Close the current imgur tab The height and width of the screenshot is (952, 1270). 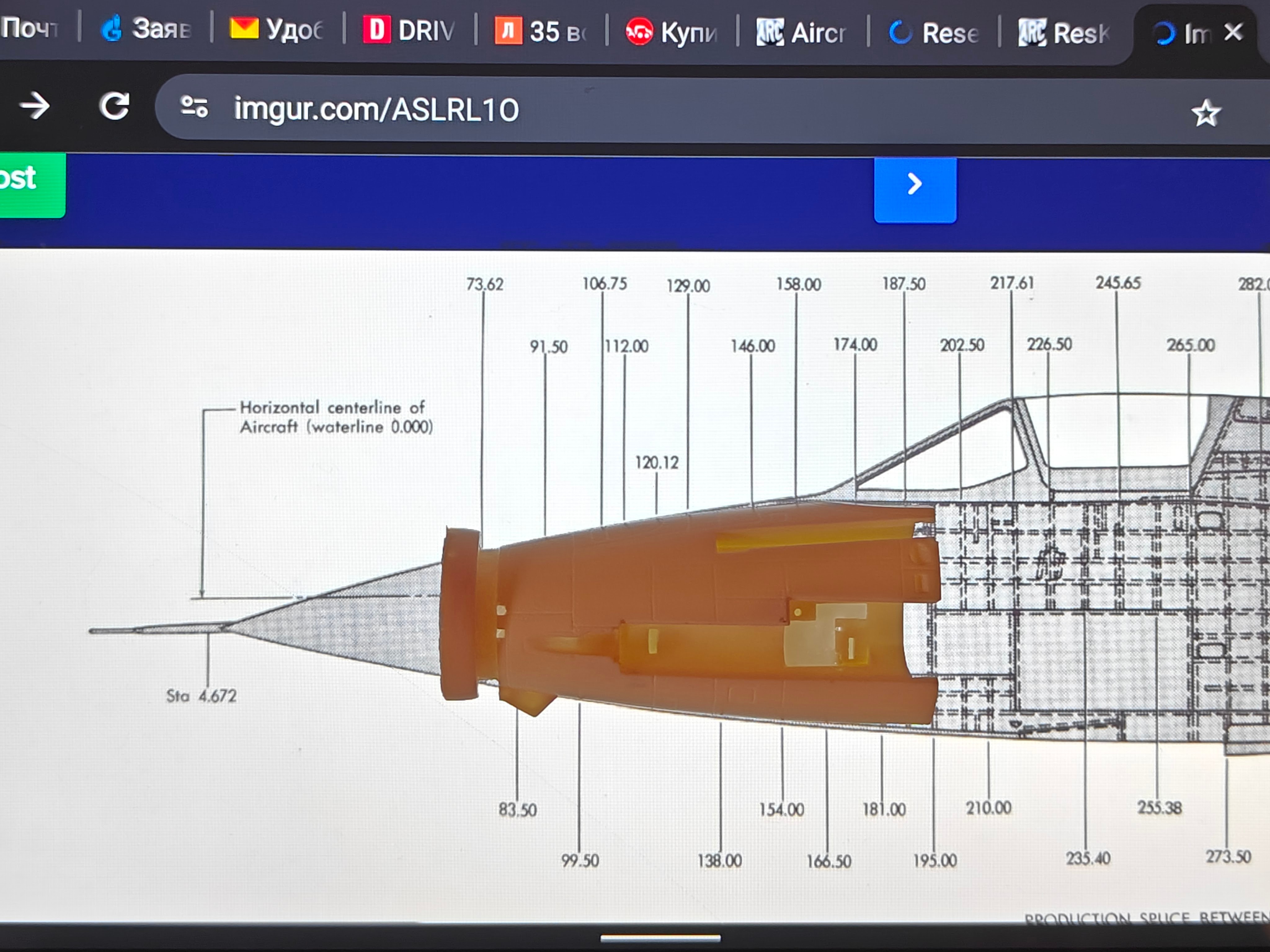point(1233,32)
